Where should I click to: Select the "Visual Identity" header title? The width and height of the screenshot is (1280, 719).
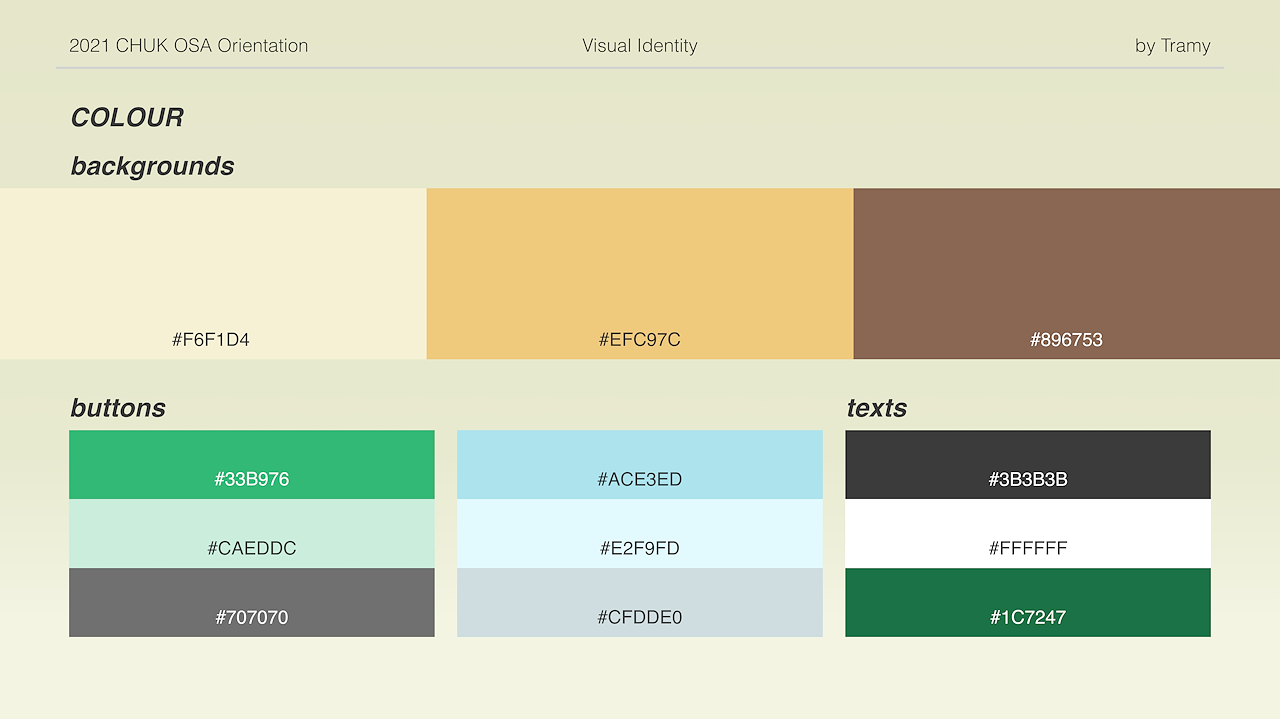640,46
